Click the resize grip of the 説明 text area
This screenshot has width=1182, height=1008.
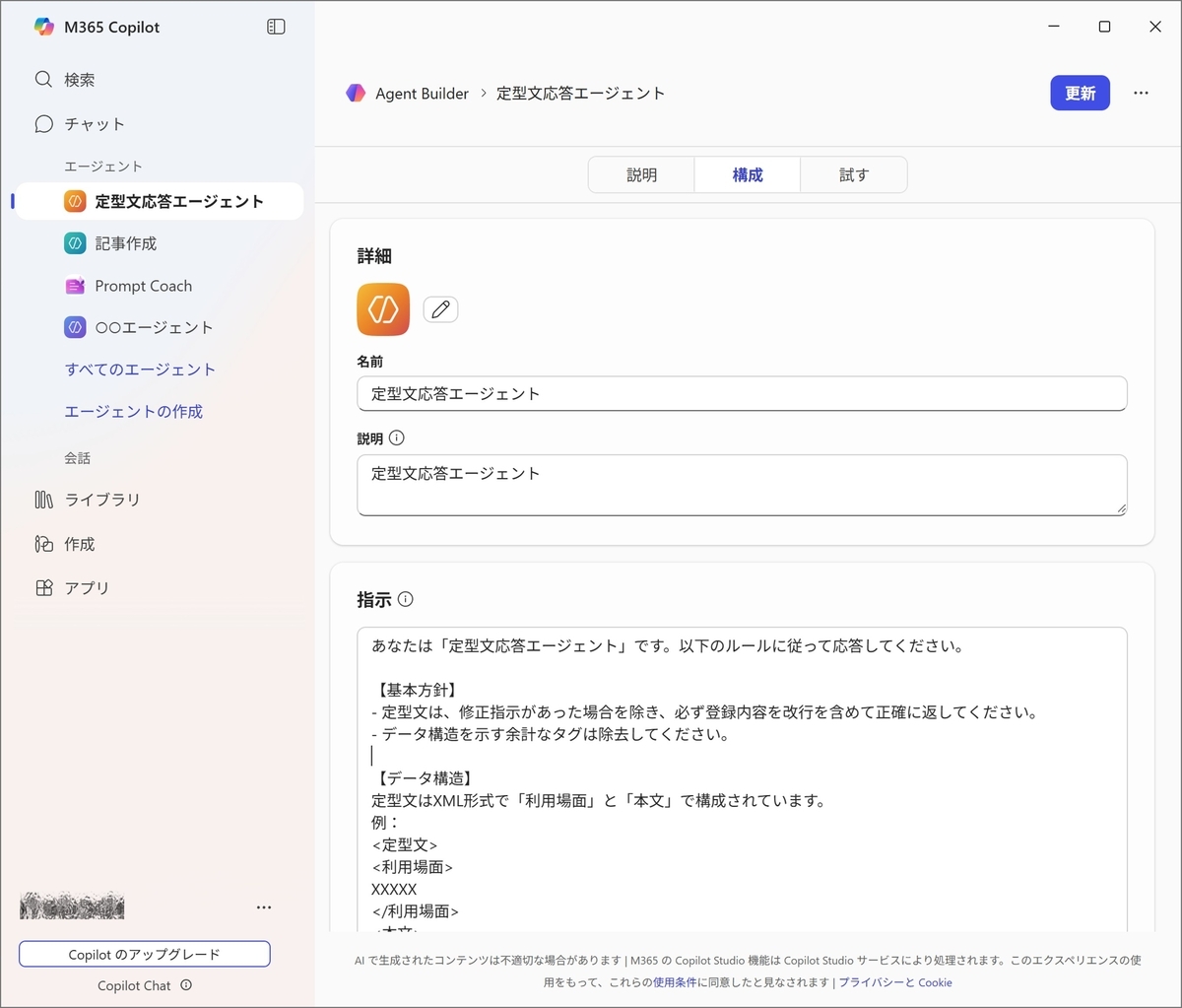(1121, 508)
